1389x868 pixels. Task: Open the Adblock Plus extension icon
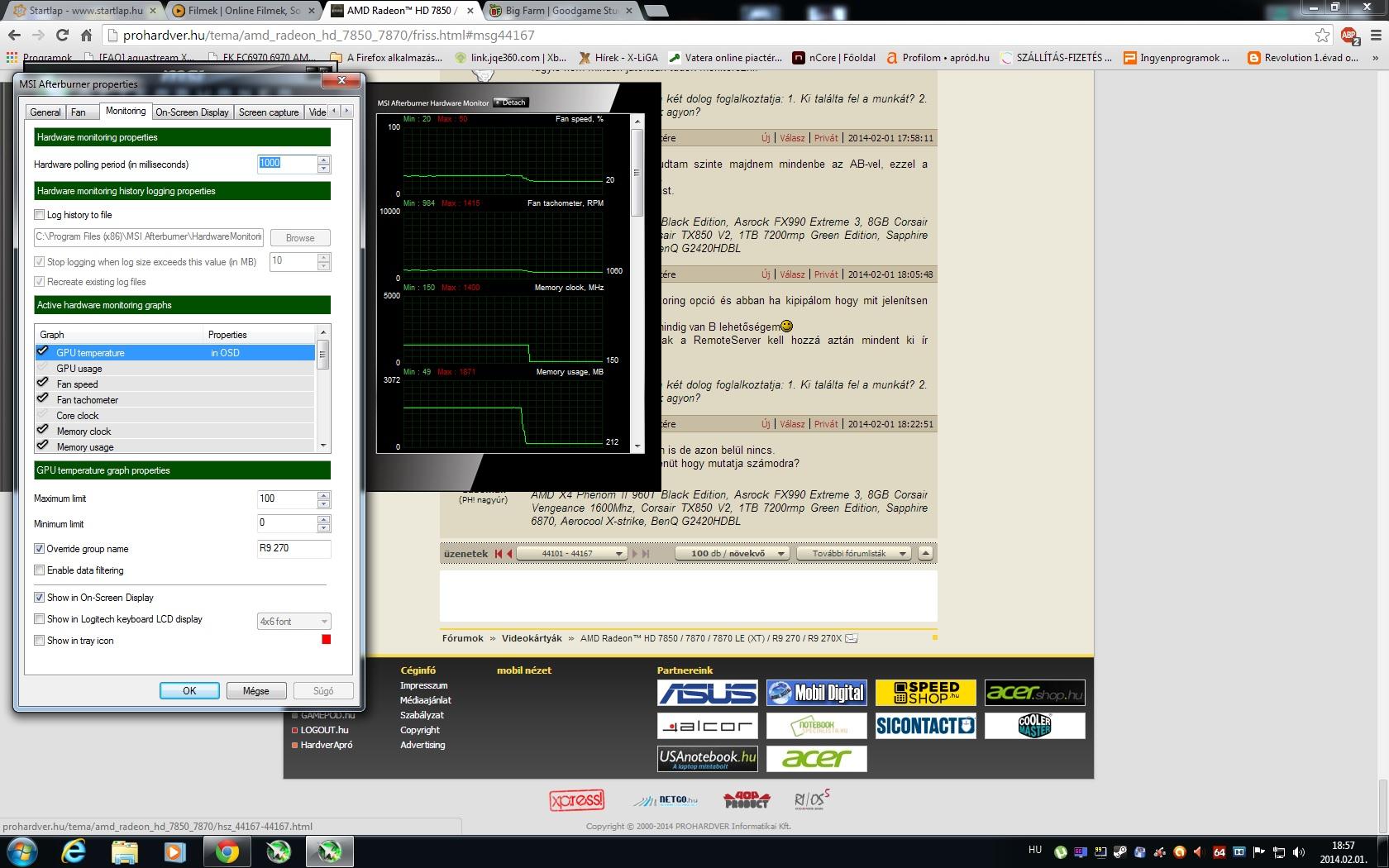coord(1349,36)
